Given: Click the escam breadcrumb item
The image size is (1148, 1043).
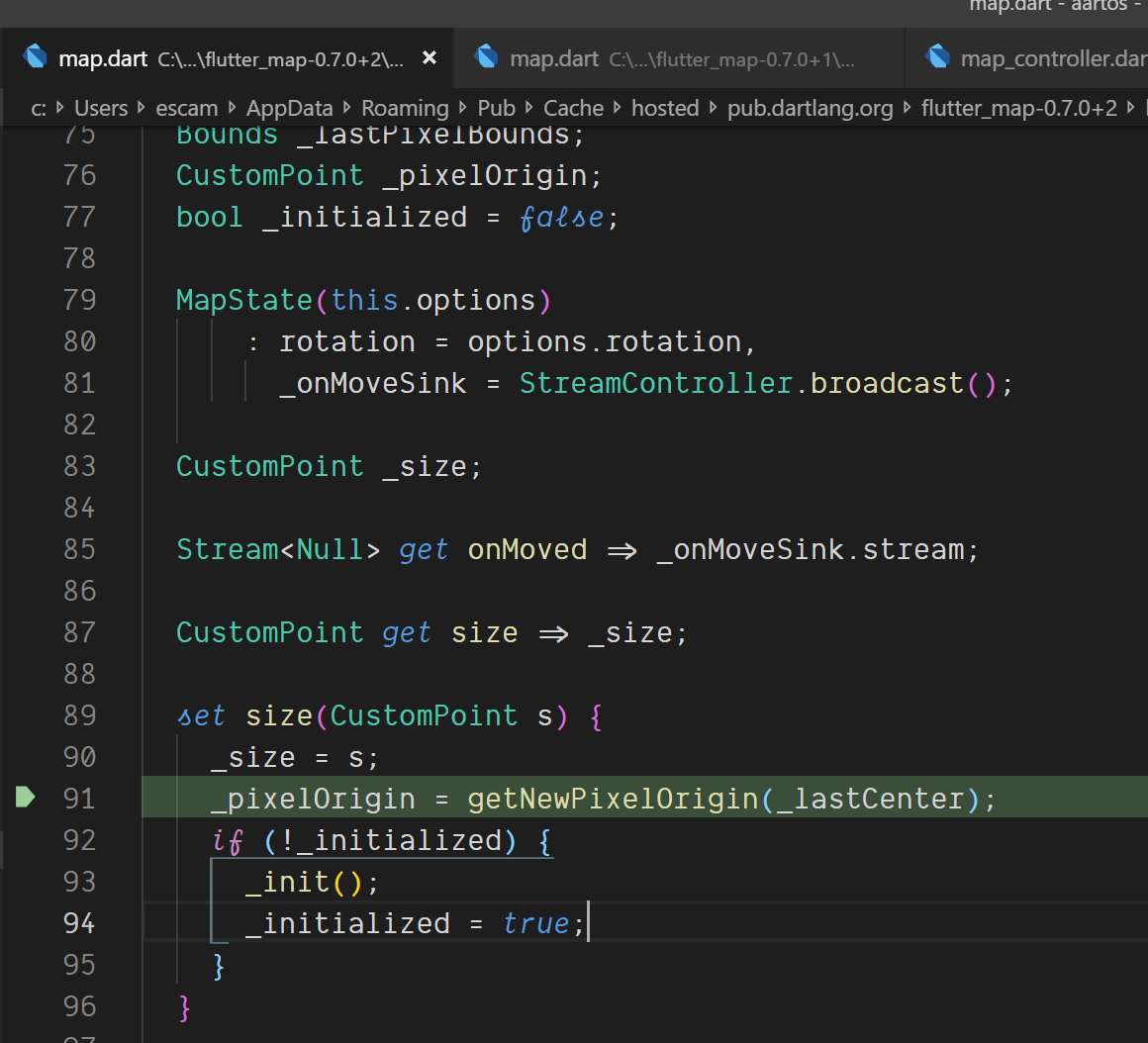Looking at the screenshot, I should pos(187,108).
